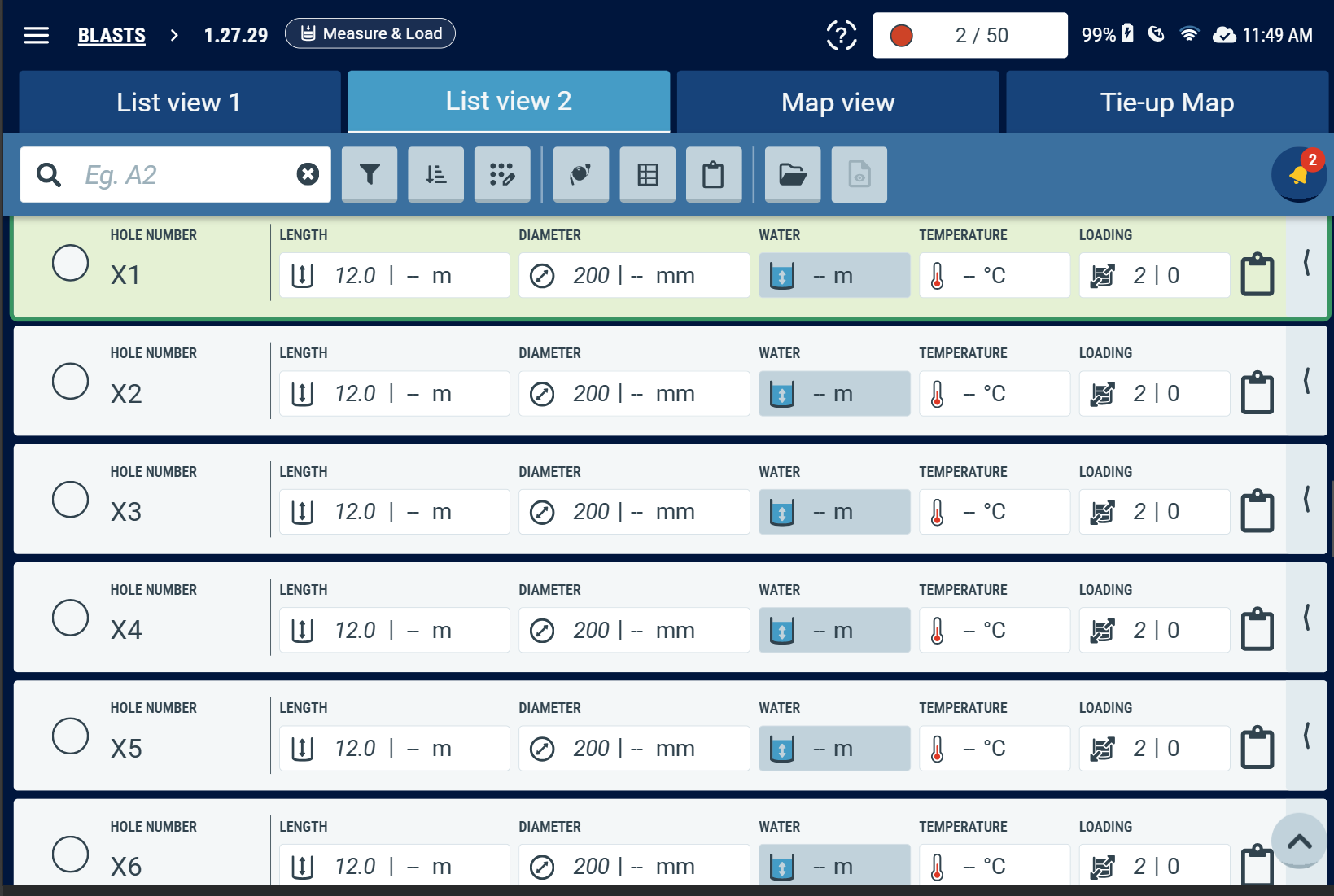This screenshot has width=1334, height=896.
Task: Click the sort order icon
Action: click(436, 174)
